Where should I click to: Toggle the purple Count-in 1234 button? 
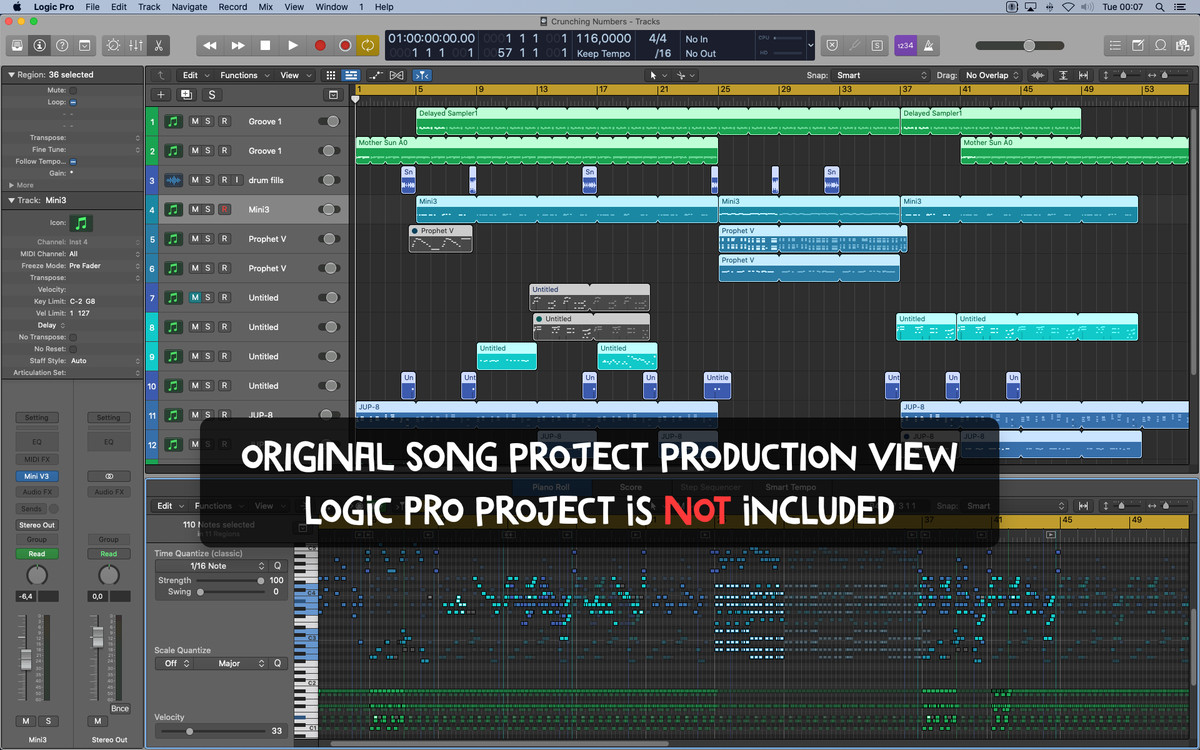click(904, 45)
